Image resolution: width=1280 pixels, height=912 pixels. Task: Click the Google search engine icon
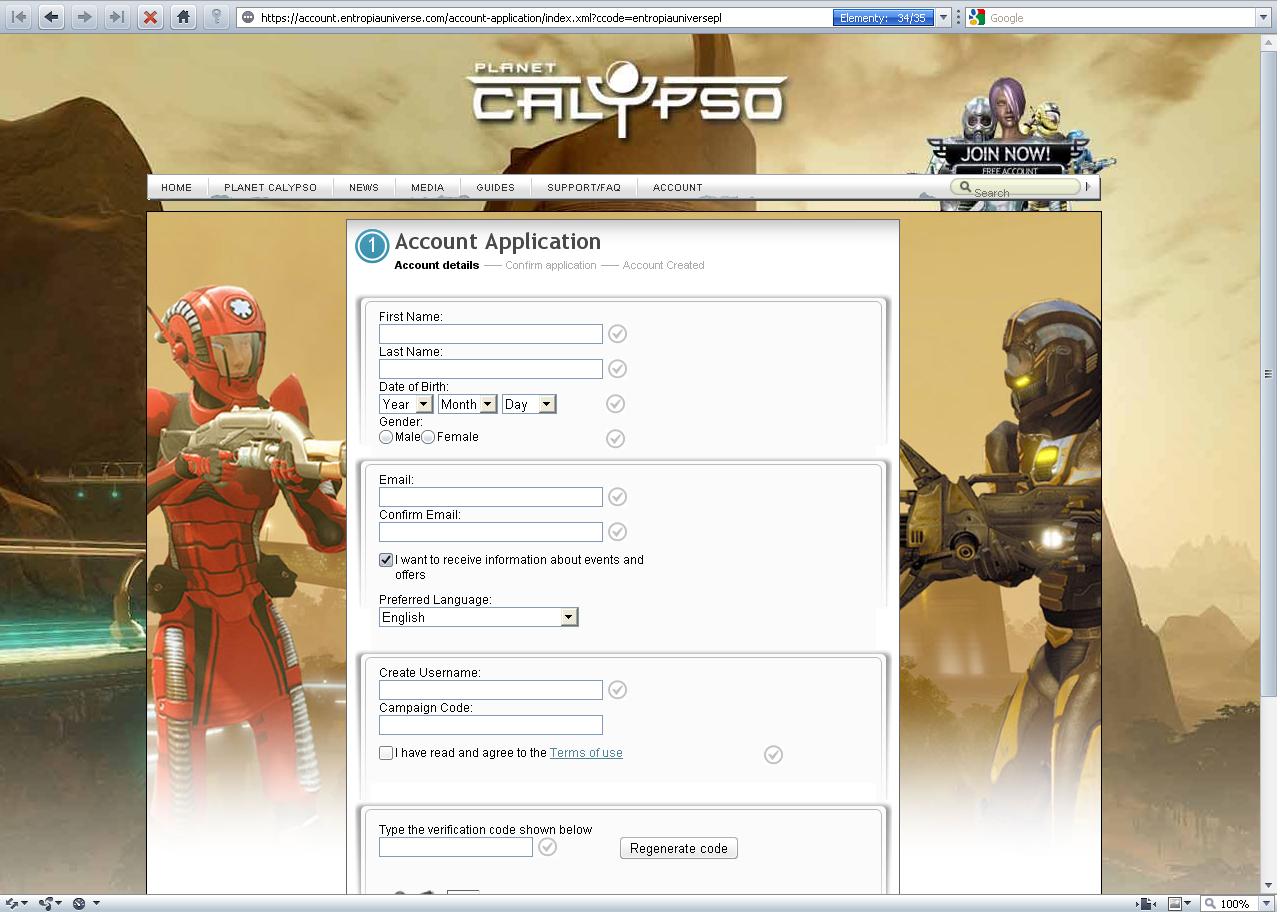point(977,17)
